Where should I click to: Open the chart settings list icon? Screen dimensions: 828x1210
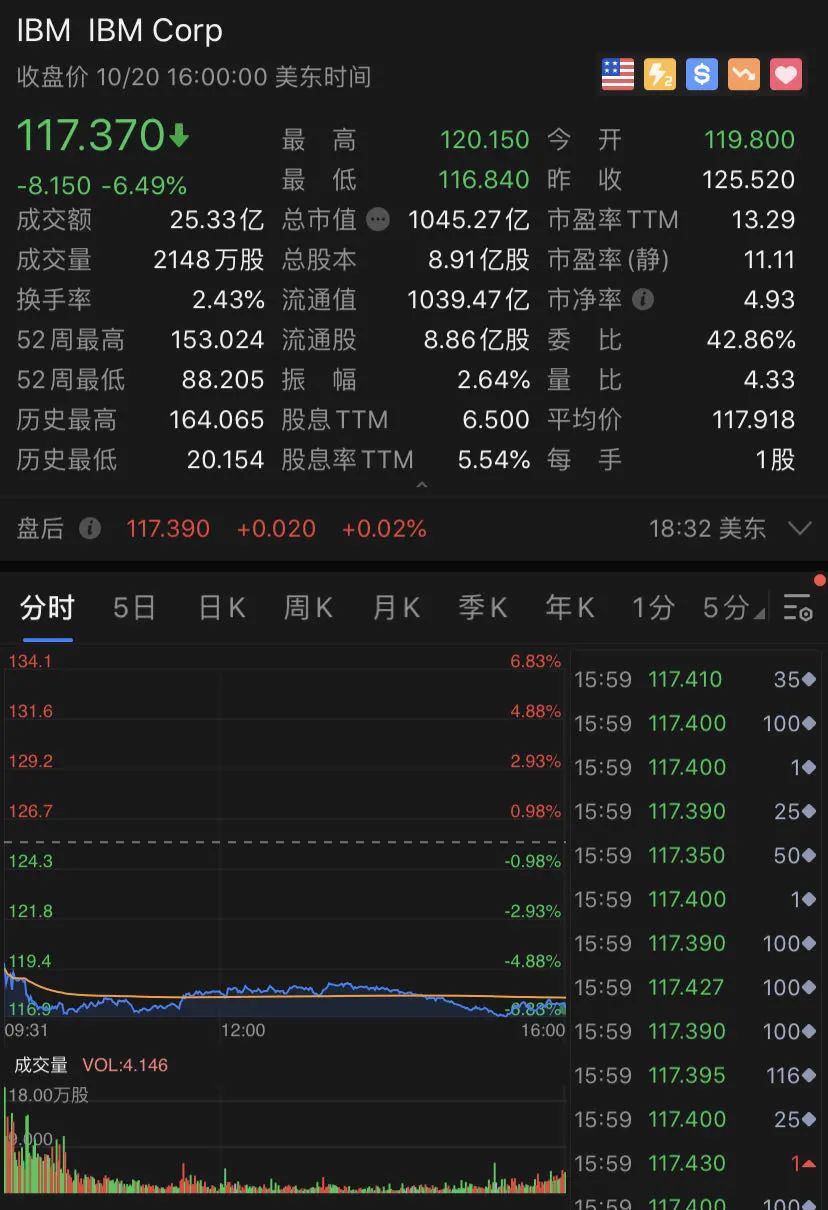[797, 607]
